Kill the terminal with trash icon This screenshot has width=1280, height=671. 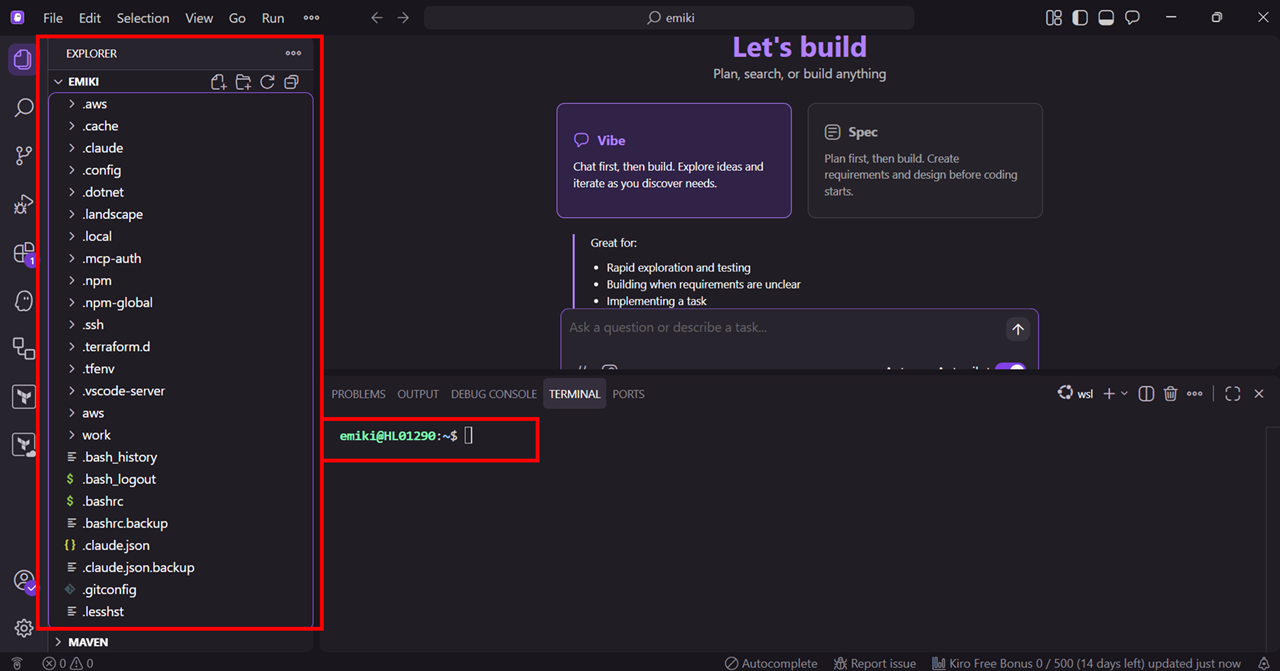click(x=1171, y=394)
